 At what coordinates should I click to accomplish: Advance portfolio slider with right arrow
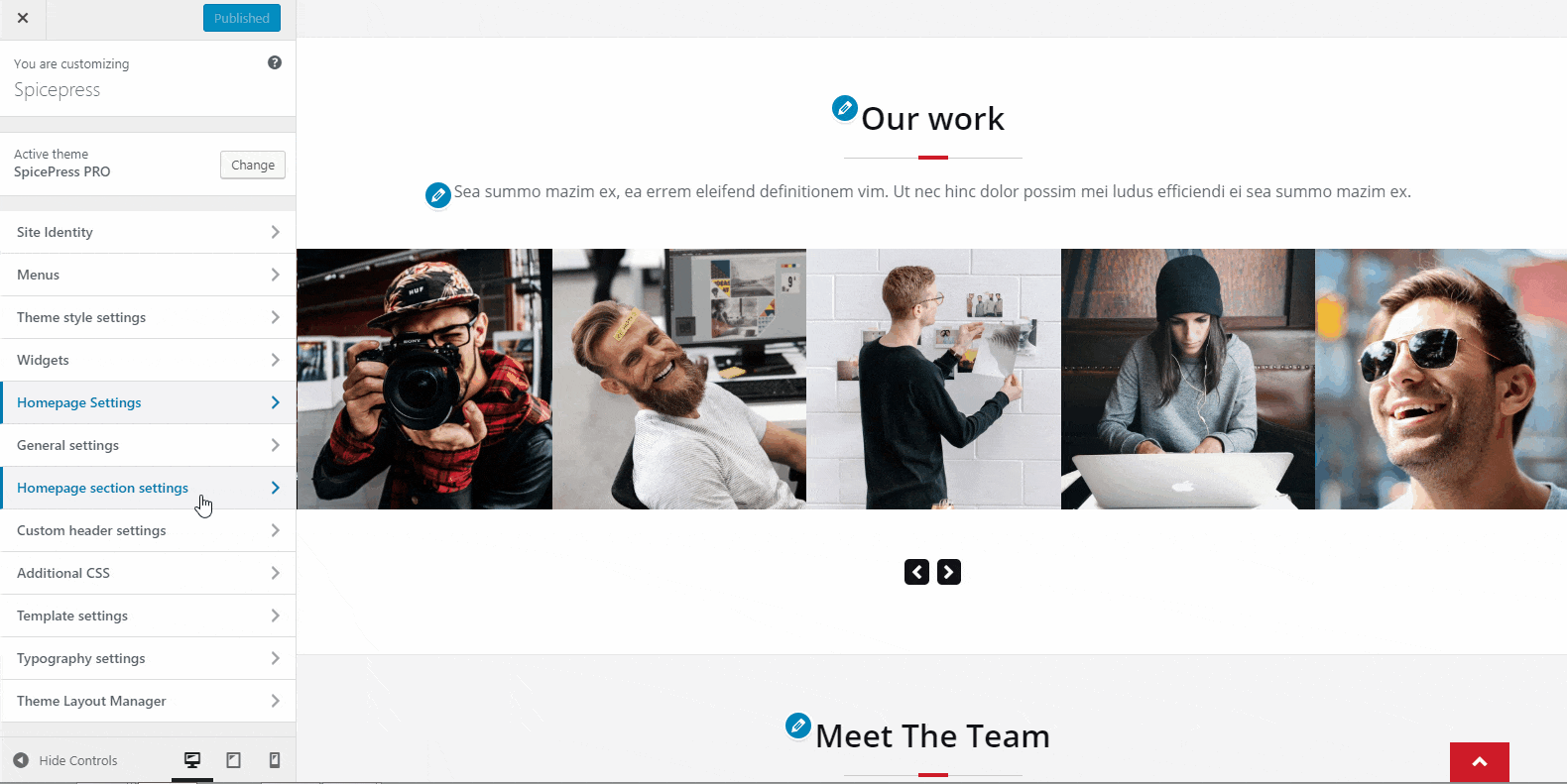coord(949,572)
